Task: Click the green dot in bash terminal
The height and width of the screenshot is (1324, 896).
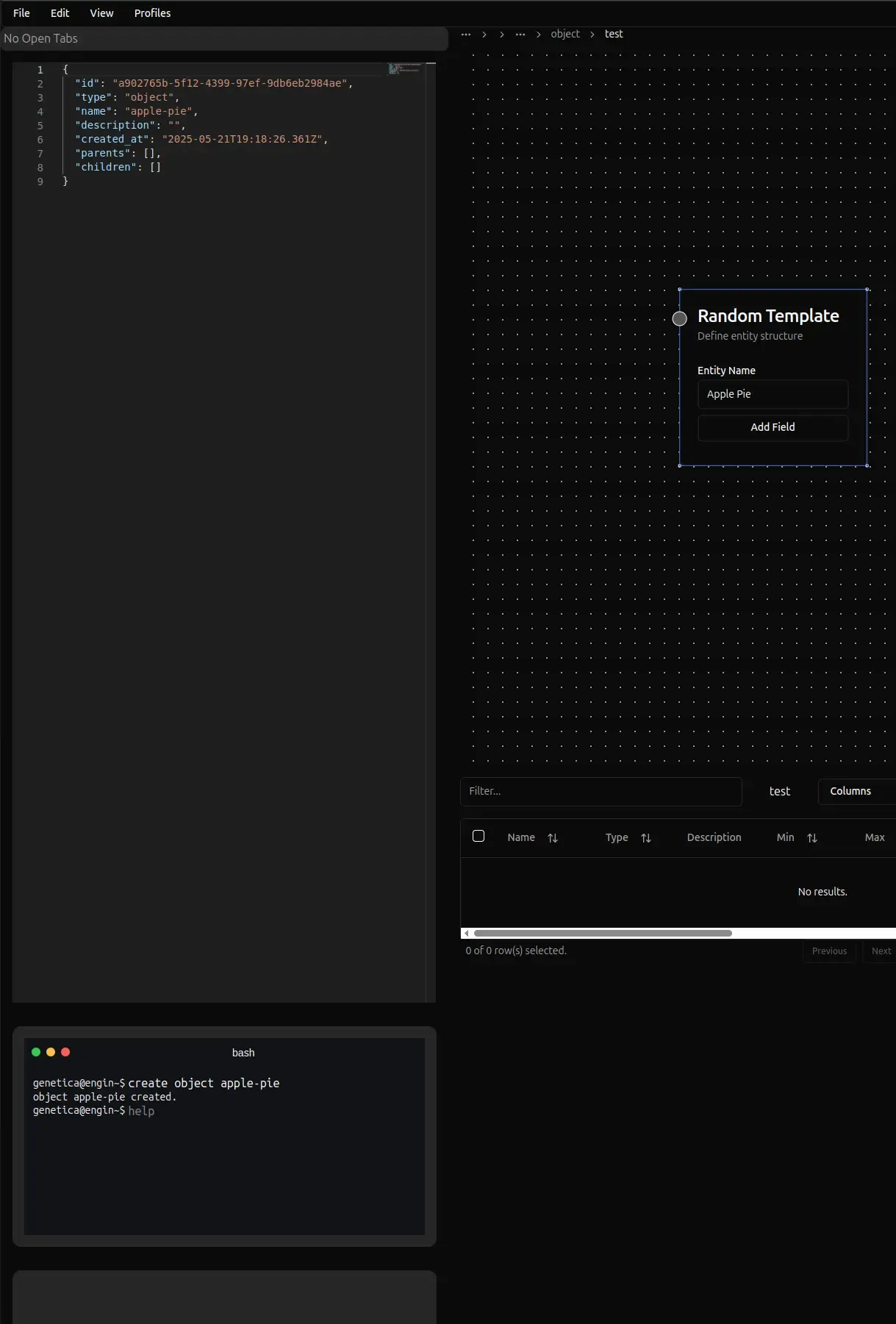Action: 36,1052
